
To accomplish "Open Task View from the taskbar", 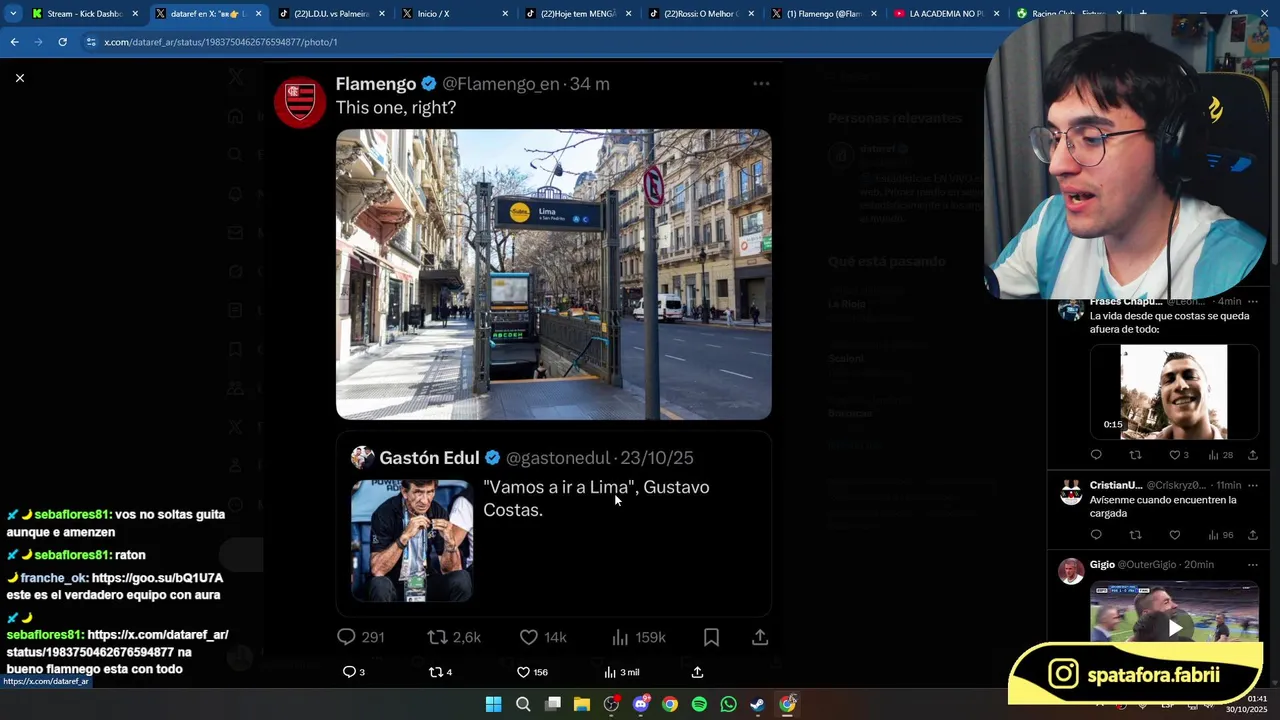I will [x=552, y=704].
